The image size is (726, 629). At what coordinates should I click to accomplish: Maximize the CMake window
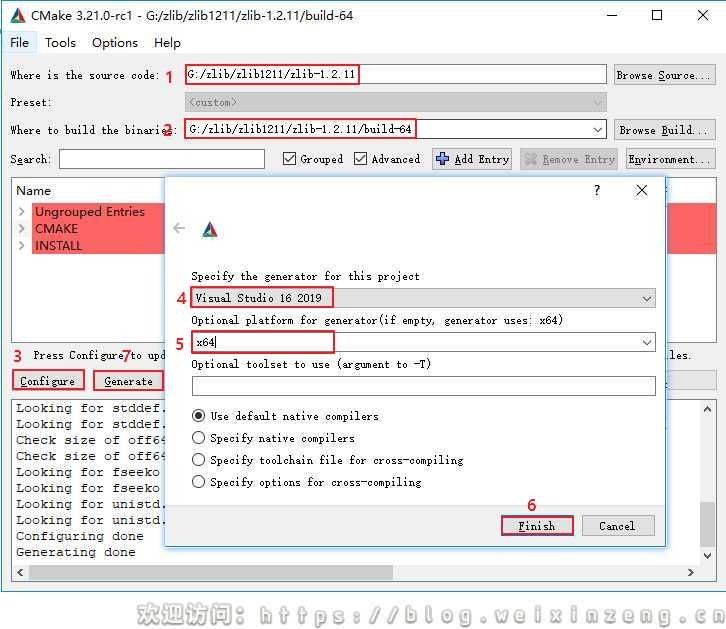657,15
